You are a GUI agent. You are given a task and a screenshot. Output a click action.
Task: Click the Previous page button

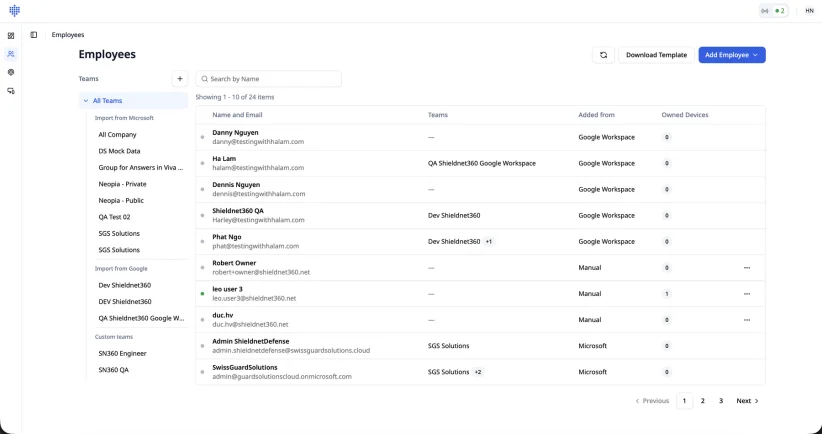click(x=652, y=401)
